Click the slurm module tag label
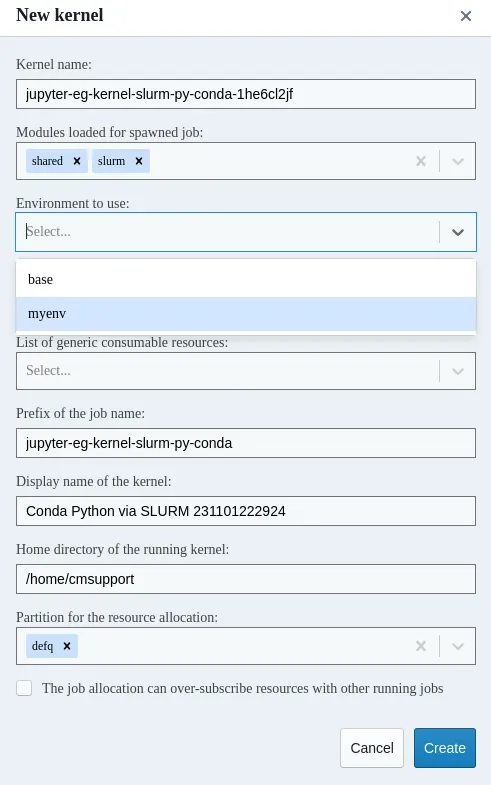This screenshot has width=491, height=785. click(x=111, y=161)
